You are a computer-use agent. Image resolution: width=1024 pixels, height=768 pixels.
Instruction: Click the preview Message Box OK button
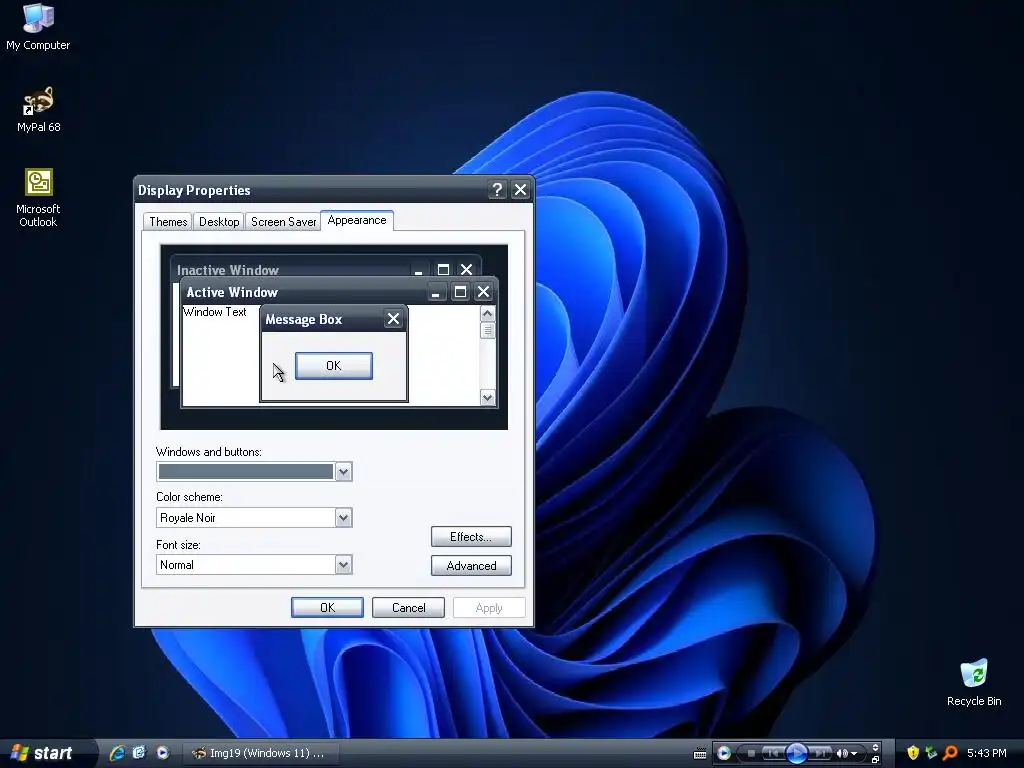pos(334,366)
